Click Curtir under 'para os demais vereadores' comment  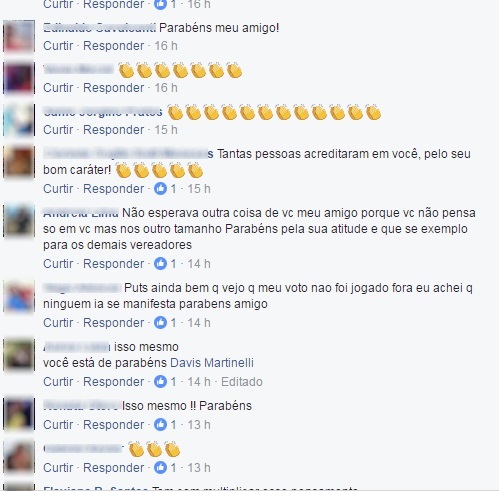58,264
